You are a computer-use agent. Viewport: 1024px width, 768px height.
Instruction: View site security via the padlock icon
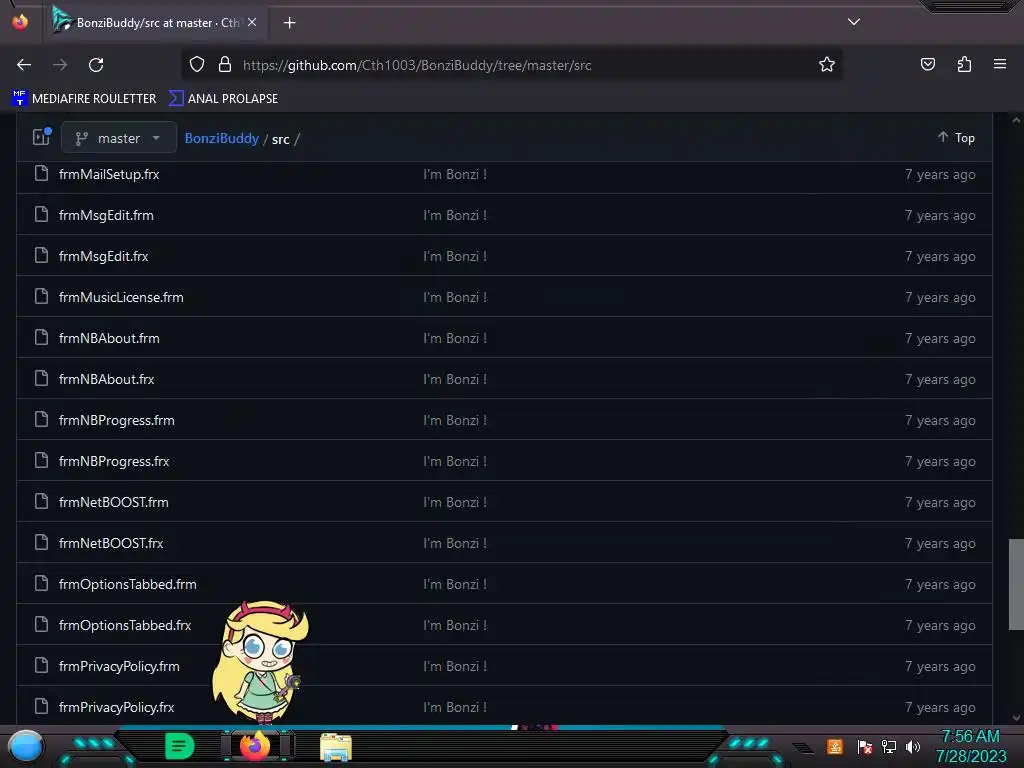225,65
